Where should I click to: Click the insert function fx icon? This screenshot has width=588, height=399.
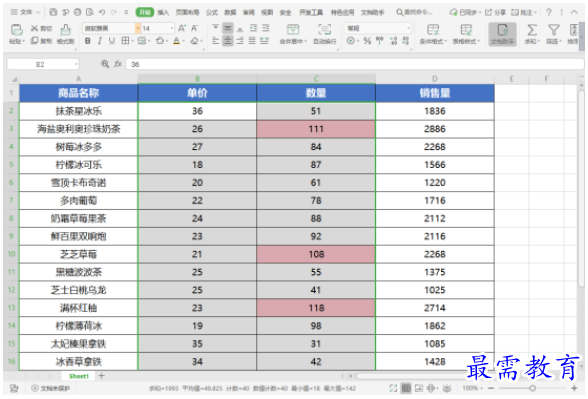point(118,64)
